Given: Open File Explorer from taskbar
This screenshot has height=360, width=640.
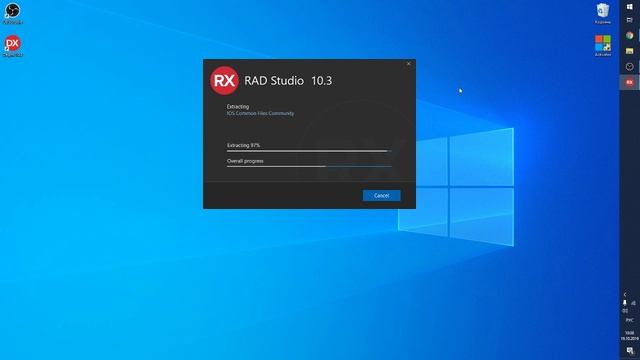Looking at the screenshot, I should coord(629,51).
